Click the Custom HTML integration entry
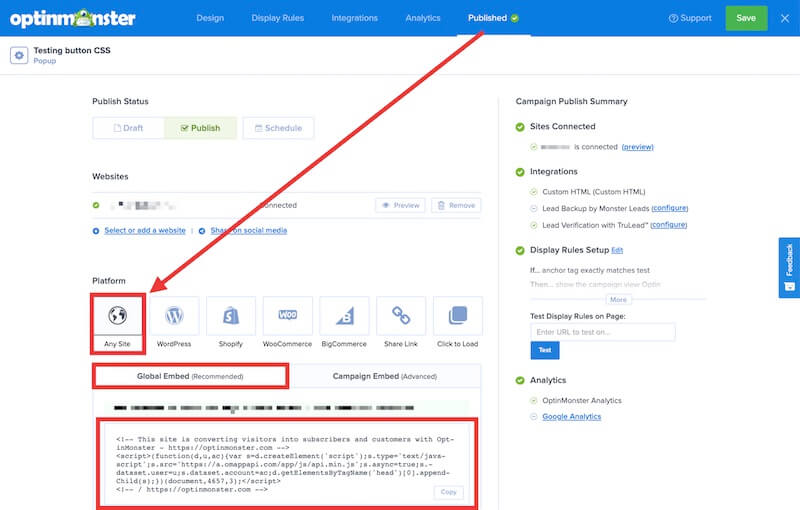 (593, 192)
